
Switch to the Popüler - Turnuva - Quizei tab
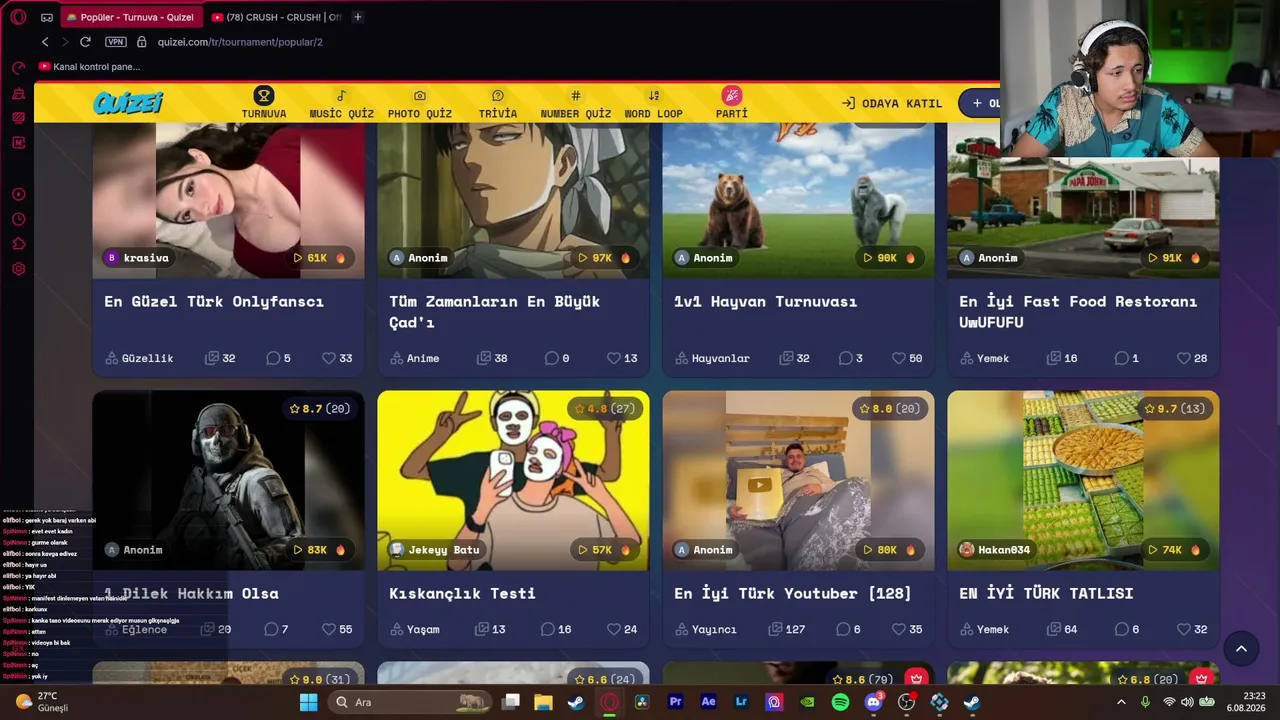click(x=131, y=17)
